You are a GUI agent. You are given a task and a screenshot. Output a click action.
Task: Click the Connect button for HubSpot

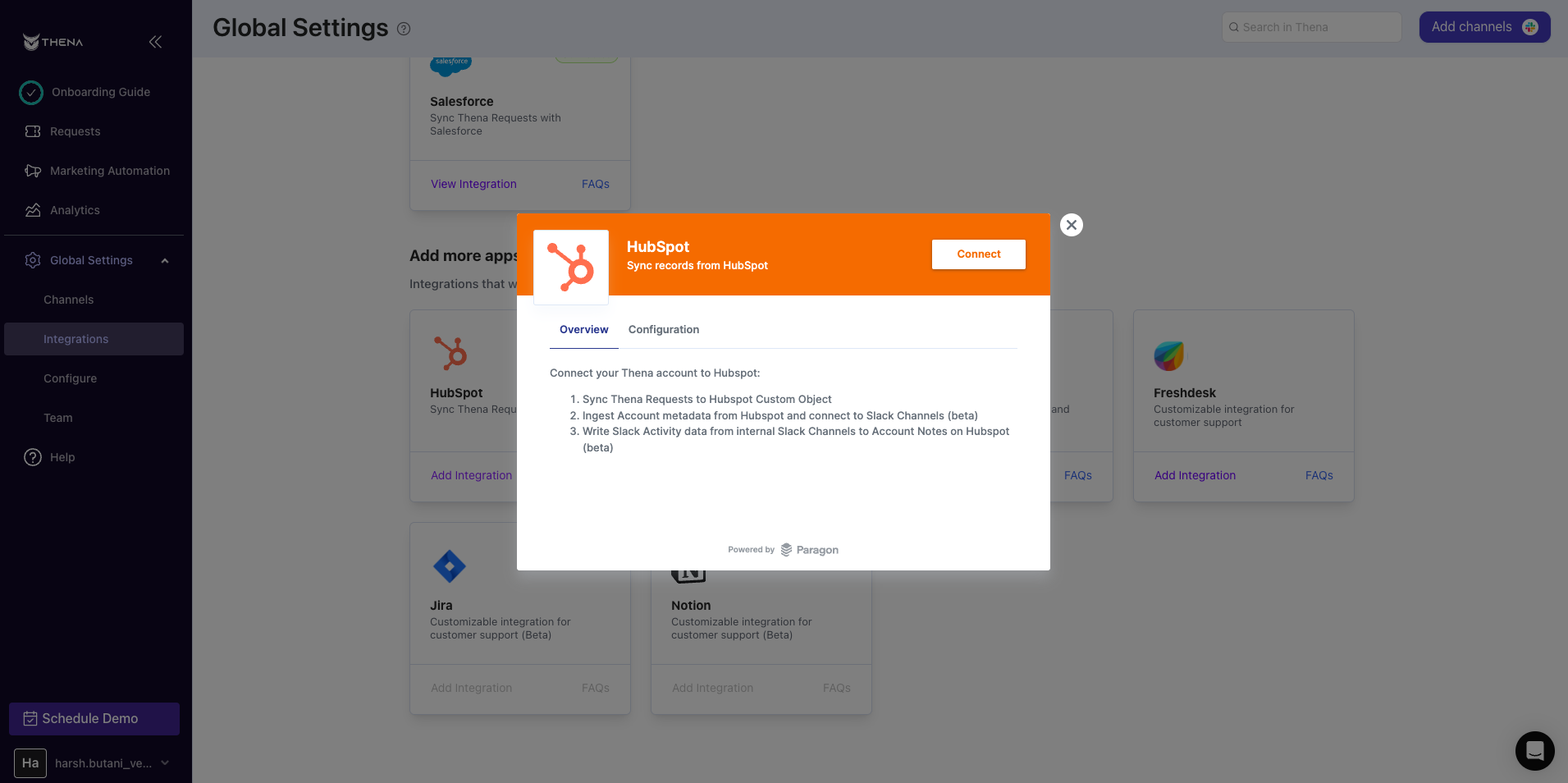click(x=978, y=254)
